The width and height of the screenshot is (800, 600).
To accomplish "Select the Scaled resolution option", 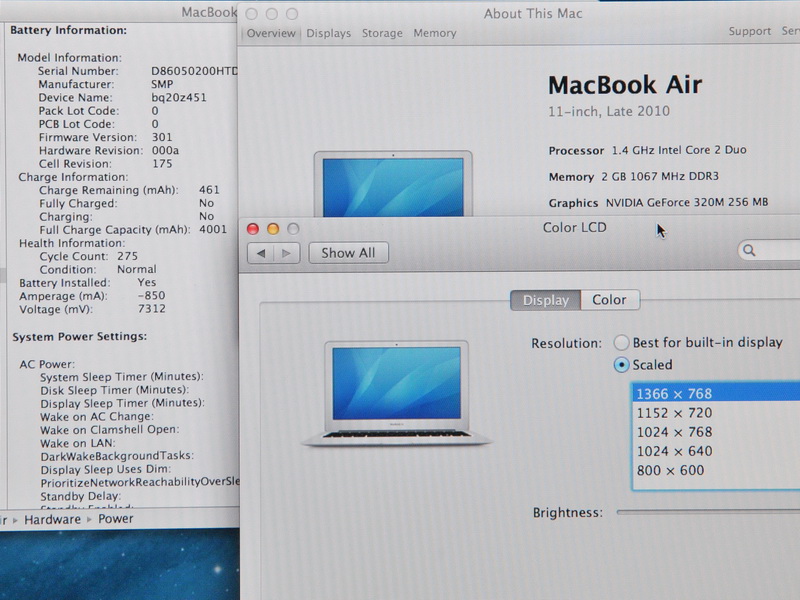I will (621, 365).
